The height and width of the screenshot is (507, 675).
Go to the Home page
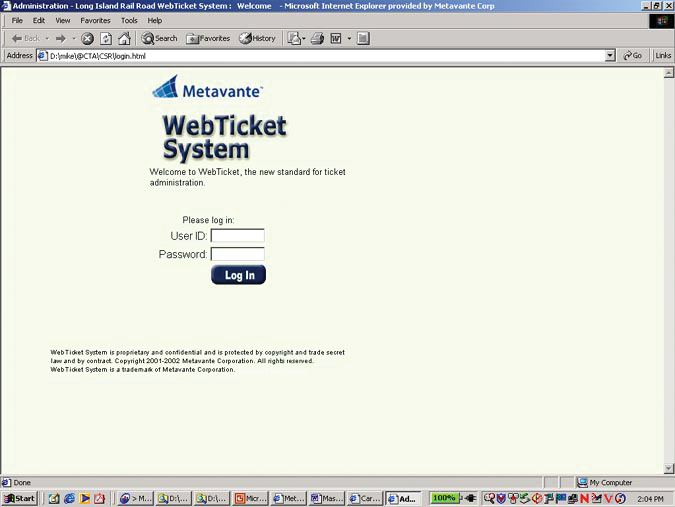pyautogui.click(x=124, y=39)
